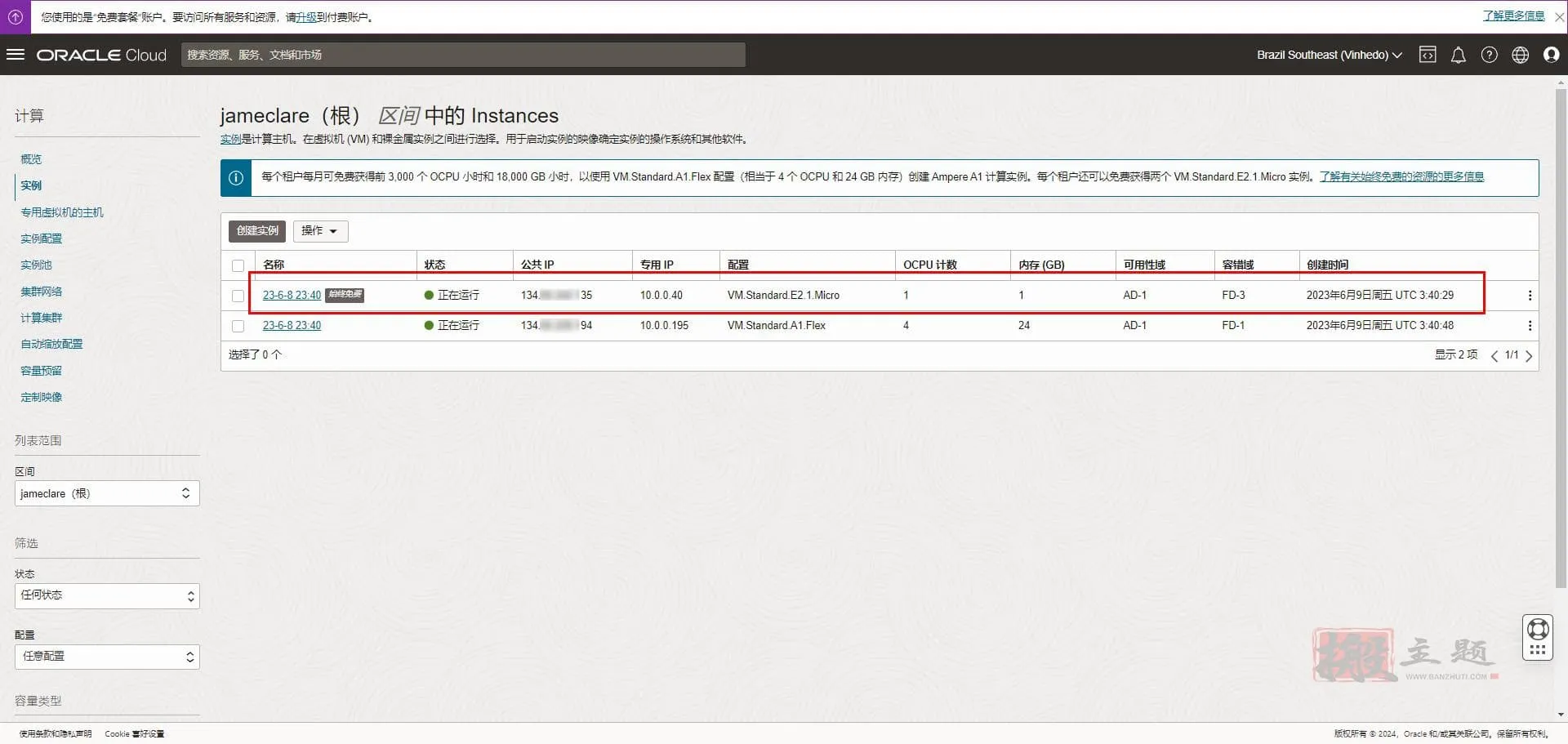The image size is (1568, 744).
Task: Open 集群网络 in sidebar
Action: click(x=42, y=292)
